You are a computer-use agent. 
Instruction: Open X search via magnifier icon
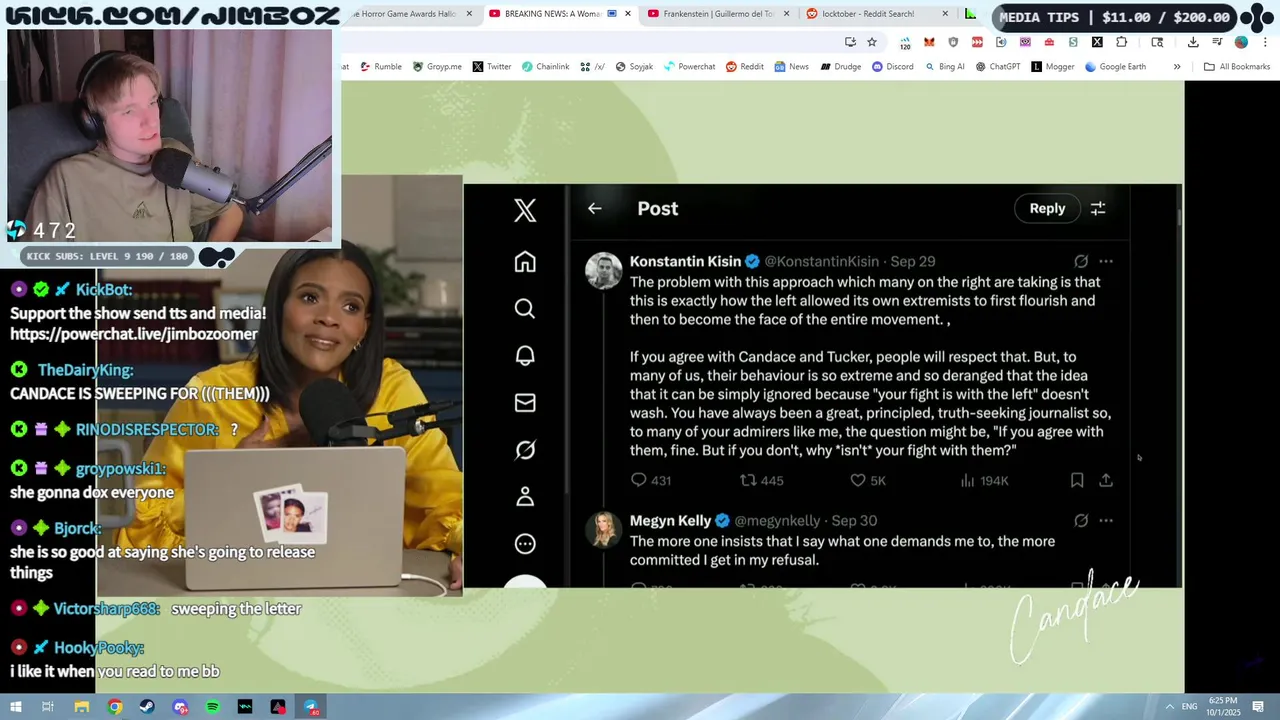point(525,308)
